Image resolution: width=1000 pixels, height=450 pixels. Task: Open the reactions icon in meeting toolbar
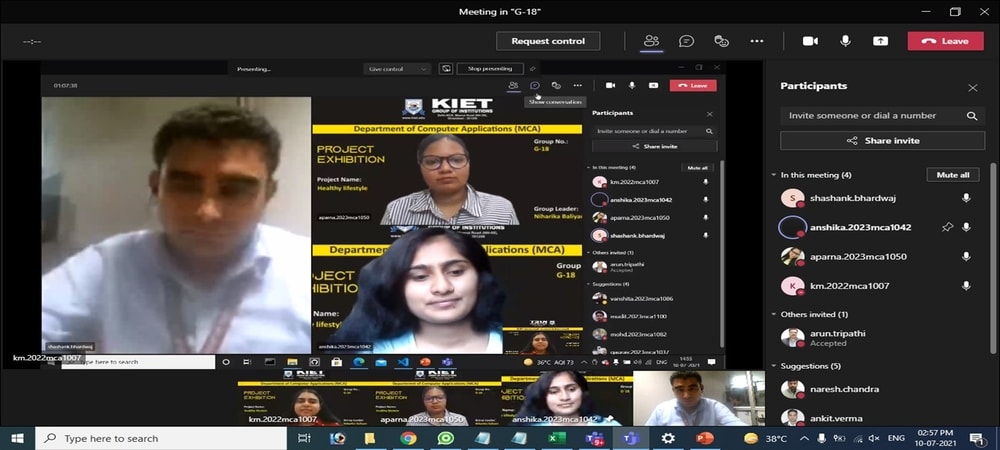point(721,41)
